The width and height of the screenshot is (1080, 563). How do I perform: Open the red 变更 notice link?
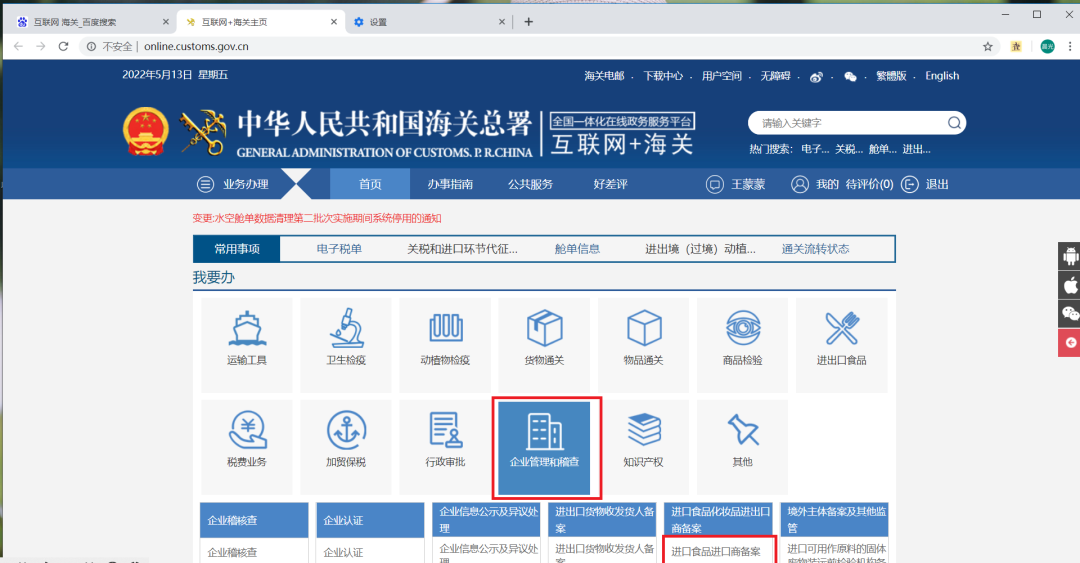point(317,218)
